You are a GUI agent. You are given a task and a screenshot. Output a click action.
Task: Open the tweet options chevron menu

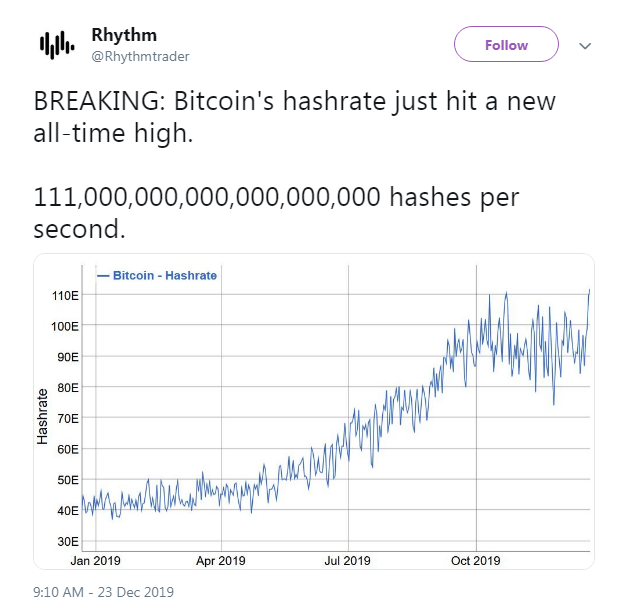tap(586, 46)
